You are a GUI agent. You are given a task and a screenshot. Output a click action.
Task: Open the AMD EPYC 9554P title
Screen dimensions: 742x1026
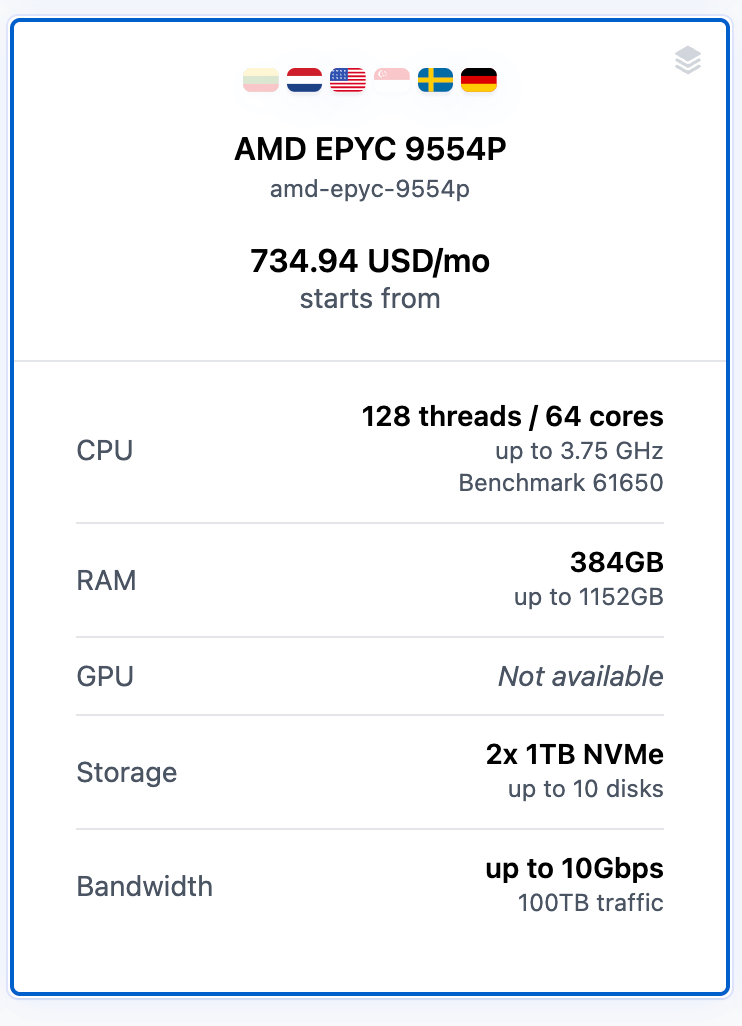pos(370,149)
